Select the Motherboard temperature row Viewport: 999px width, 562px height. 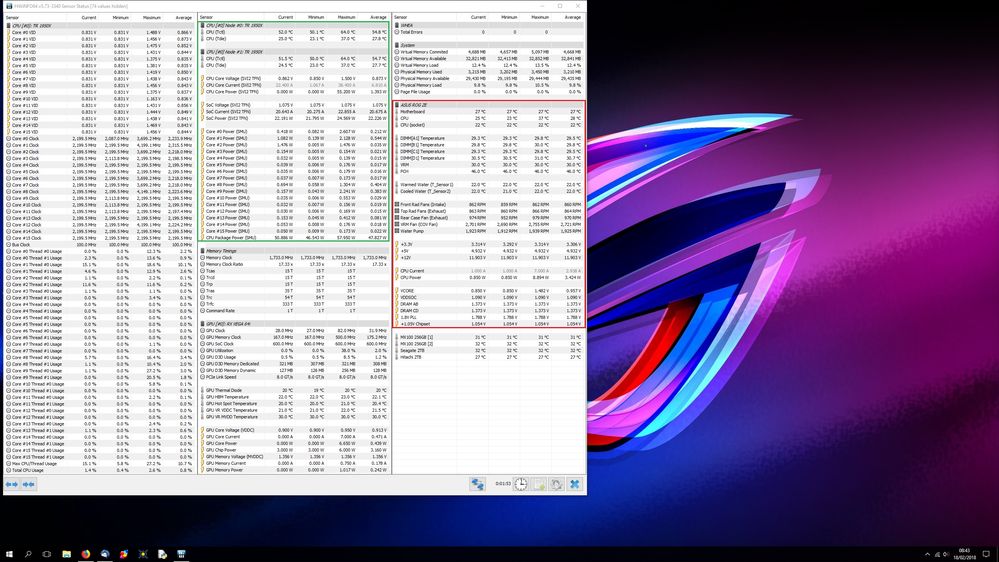(489, 112)
